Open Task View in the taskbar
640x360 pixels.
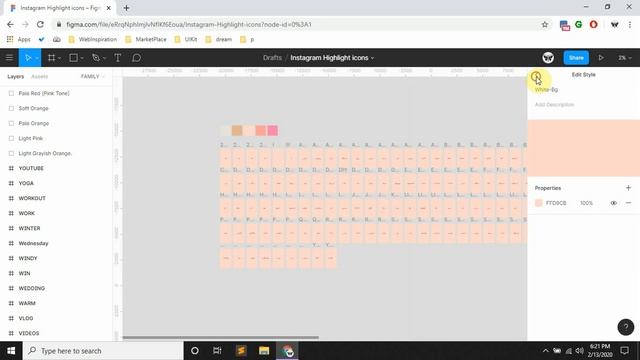click(x=217, y=351)
